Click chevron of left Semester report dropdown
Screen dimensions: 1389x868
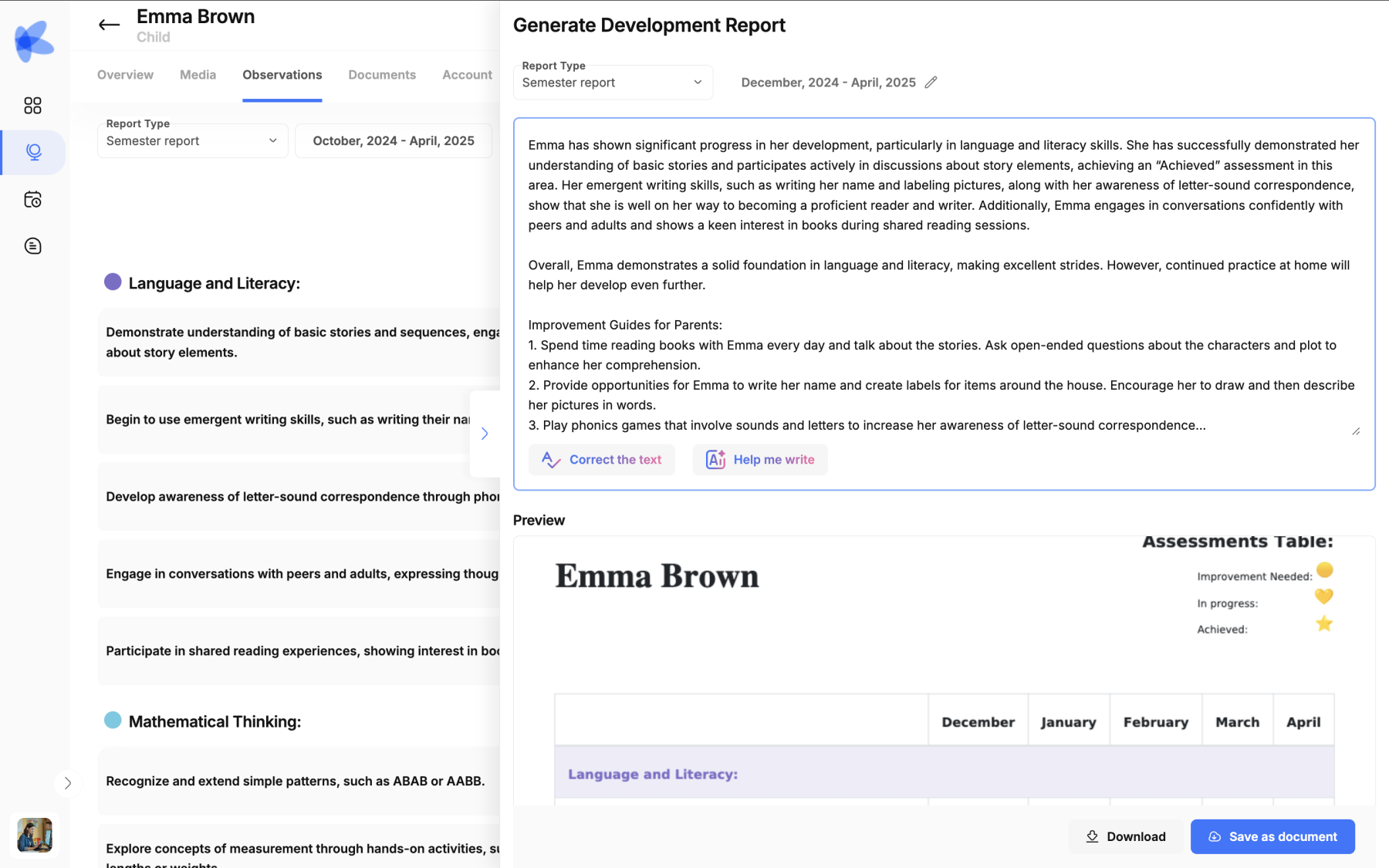272,140
